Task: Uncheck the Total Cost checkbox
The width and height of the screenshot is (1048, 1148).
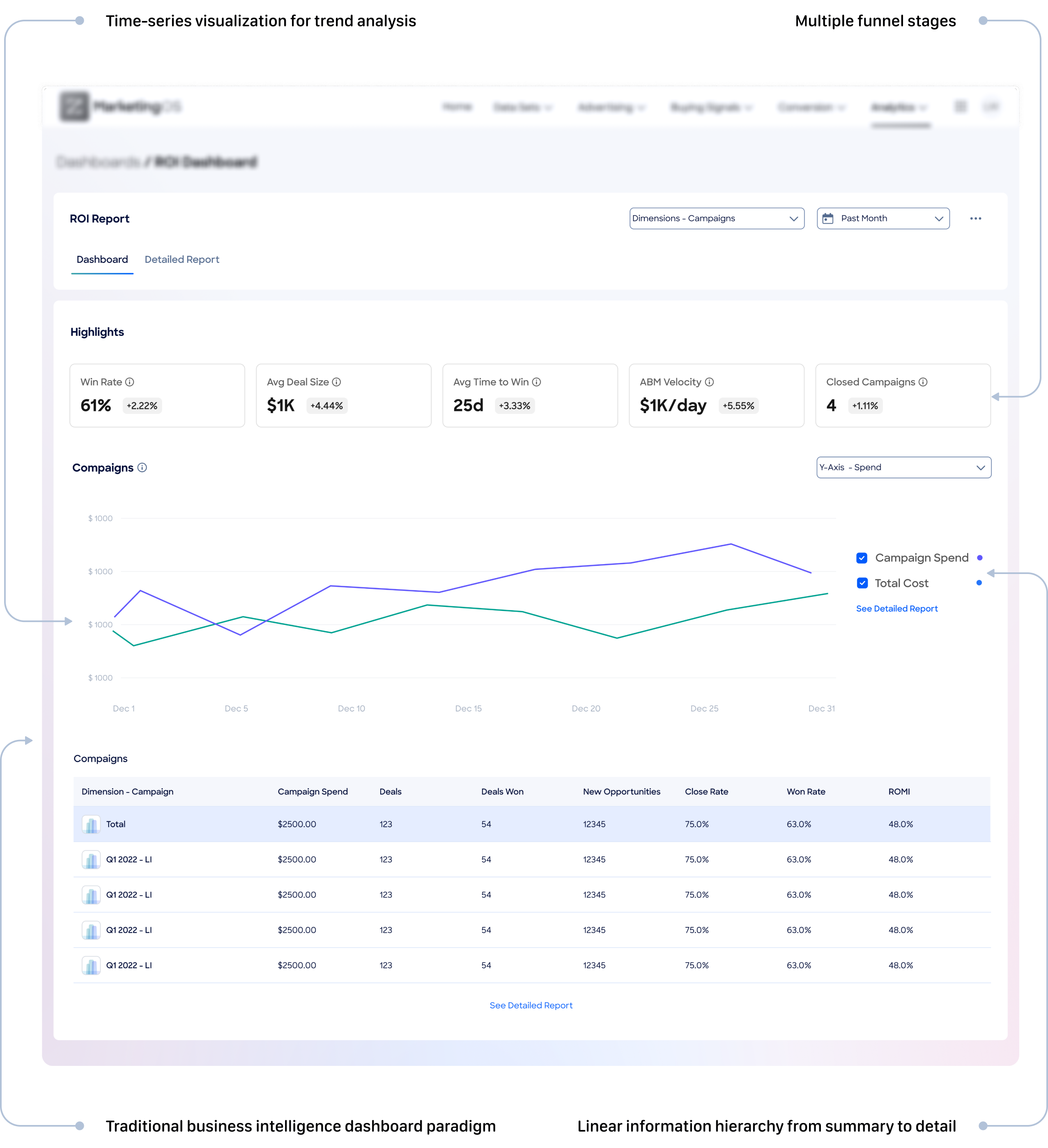Action: (862, 583)
